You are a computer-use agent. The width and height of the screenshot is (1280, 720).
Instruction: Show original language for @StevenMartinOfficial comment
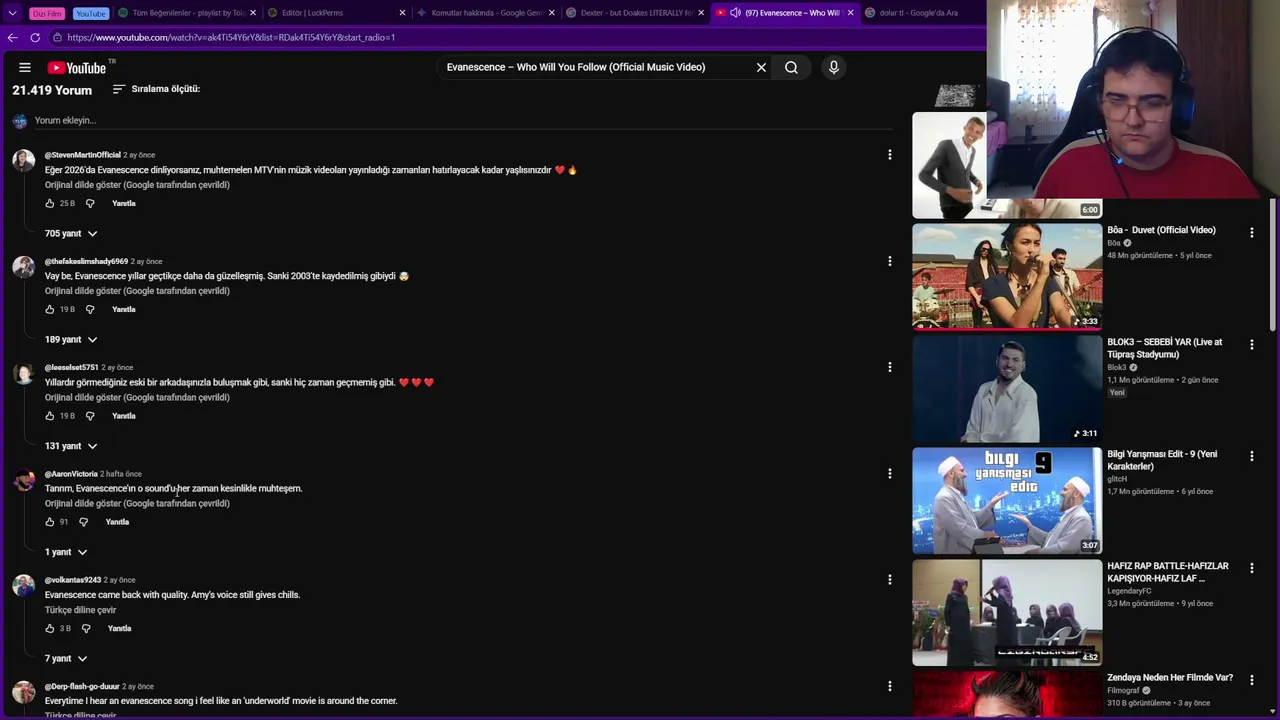point(137,185)
